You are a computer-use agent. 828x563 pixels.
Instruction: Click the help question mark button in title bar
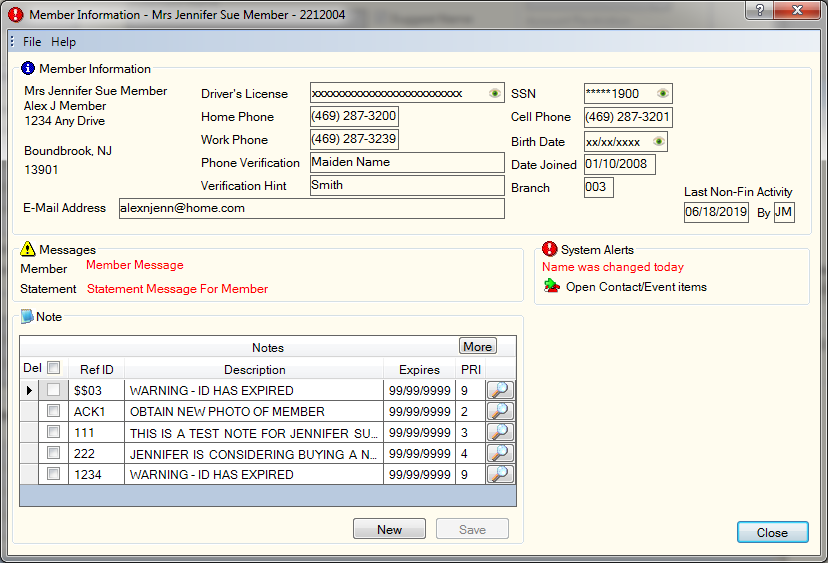[759, 10]
